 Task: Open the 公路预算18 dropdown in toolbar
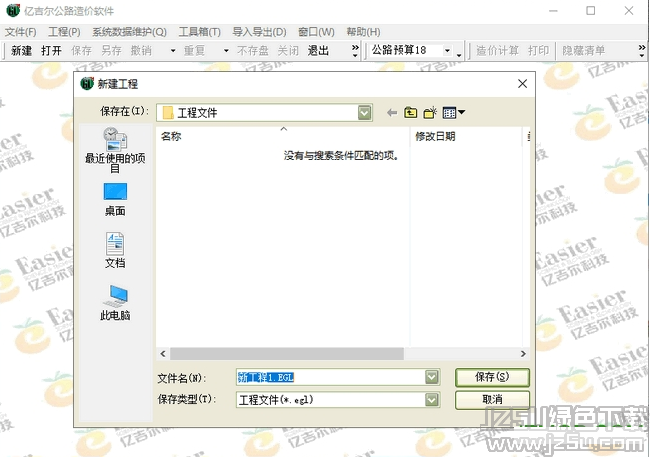(447, 51)
